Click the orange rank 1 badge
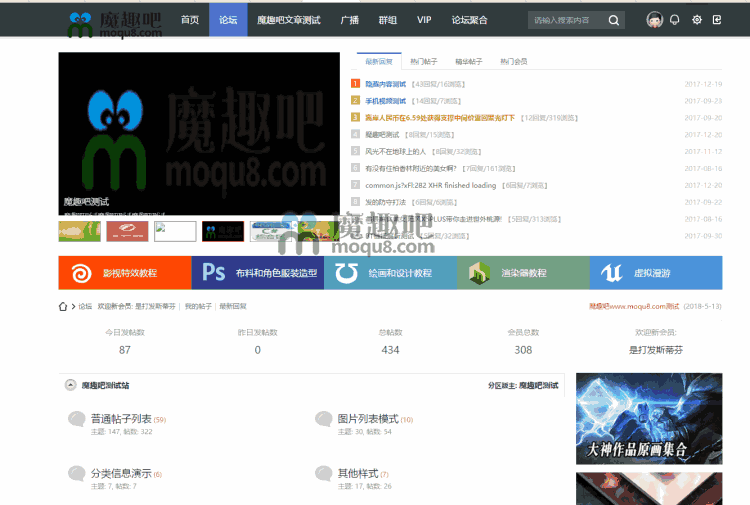750x505 pixels. point(355,84)
